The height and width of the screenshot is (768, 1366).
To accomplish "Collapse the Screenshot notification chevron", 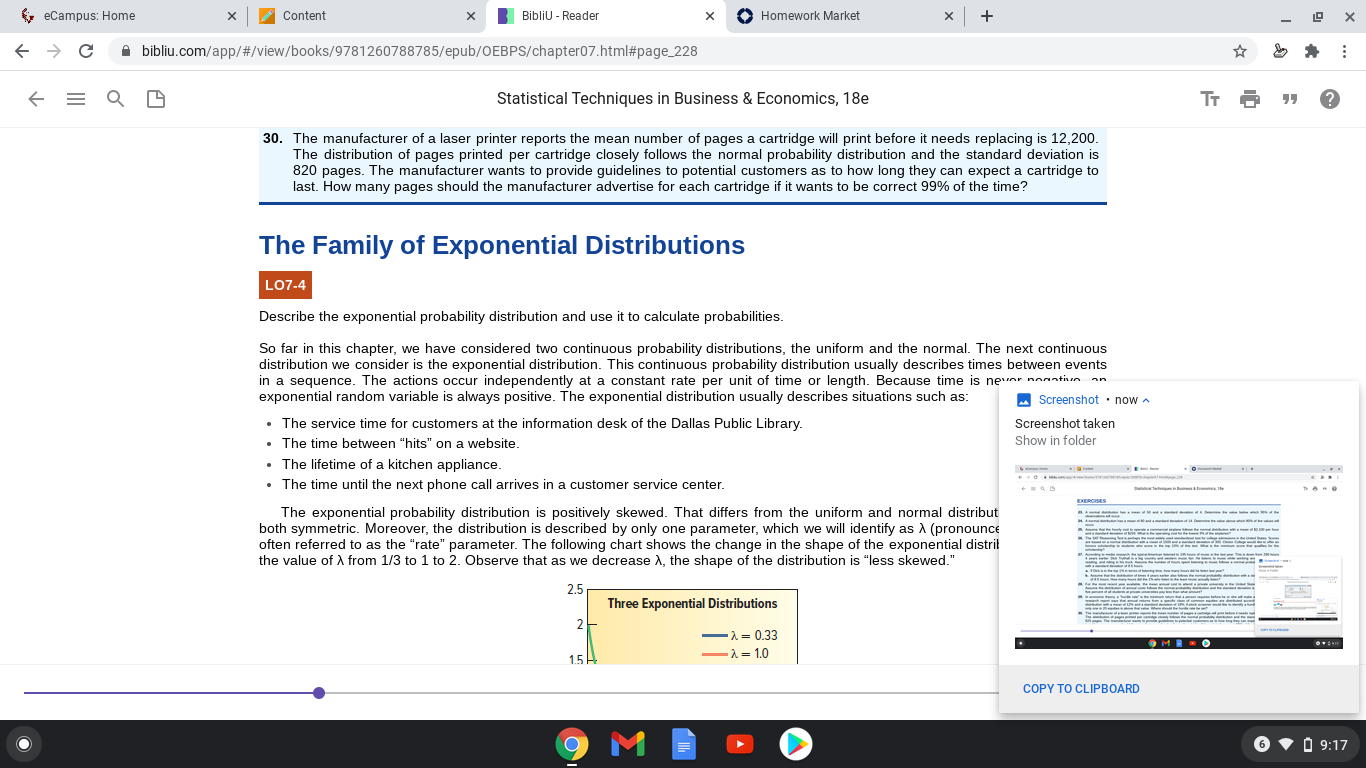I will click(1146, 400).
